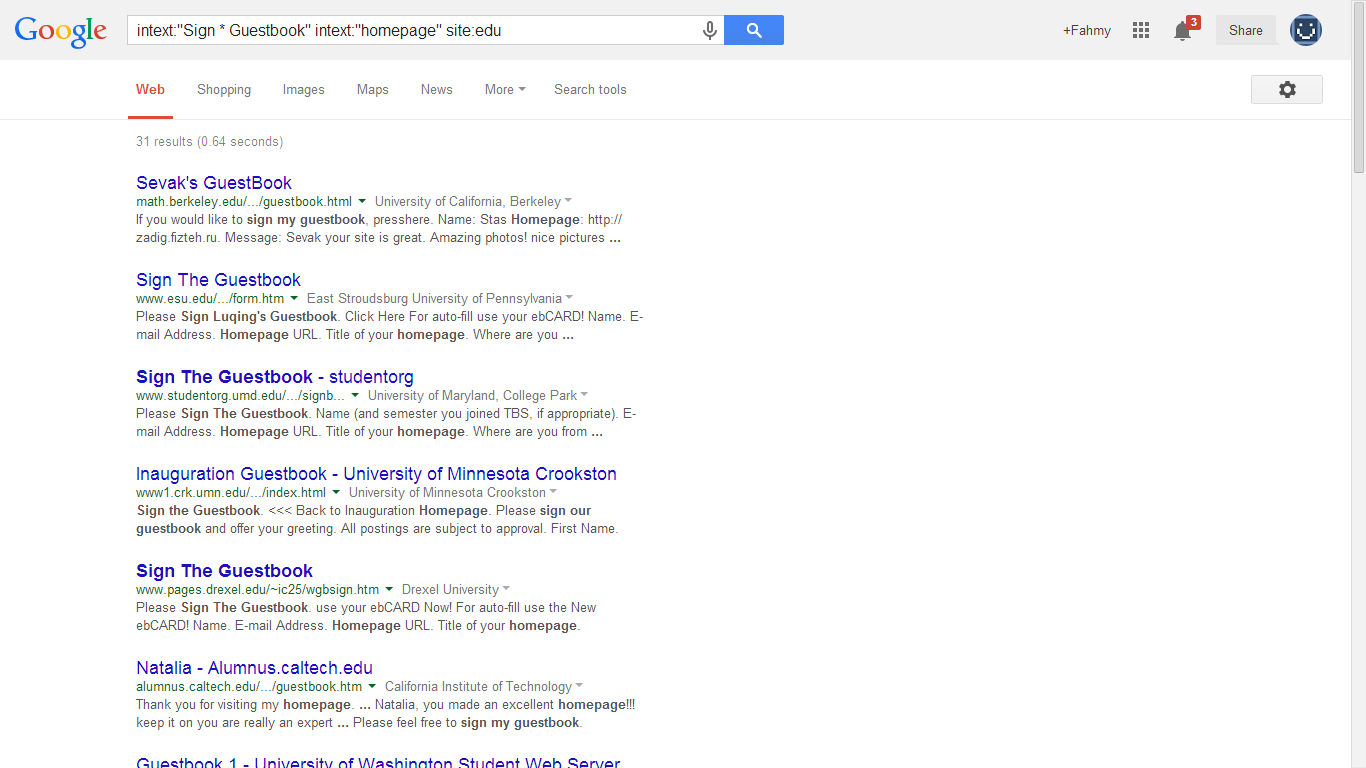Switch to the News tab

436,89
